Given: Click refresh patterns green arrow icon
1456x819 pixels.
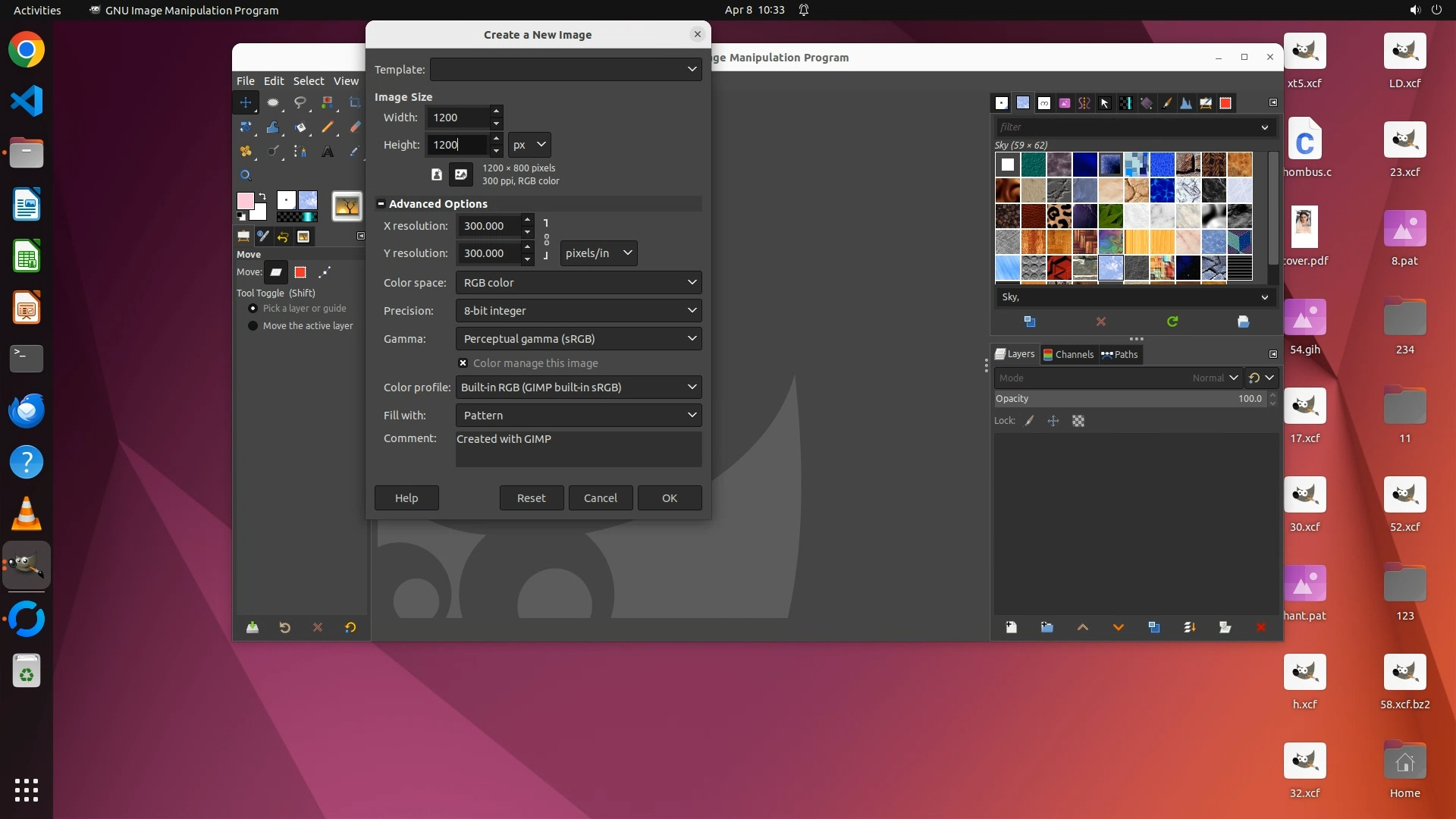Looking at the screenshot, I should tap(1172, 322).
